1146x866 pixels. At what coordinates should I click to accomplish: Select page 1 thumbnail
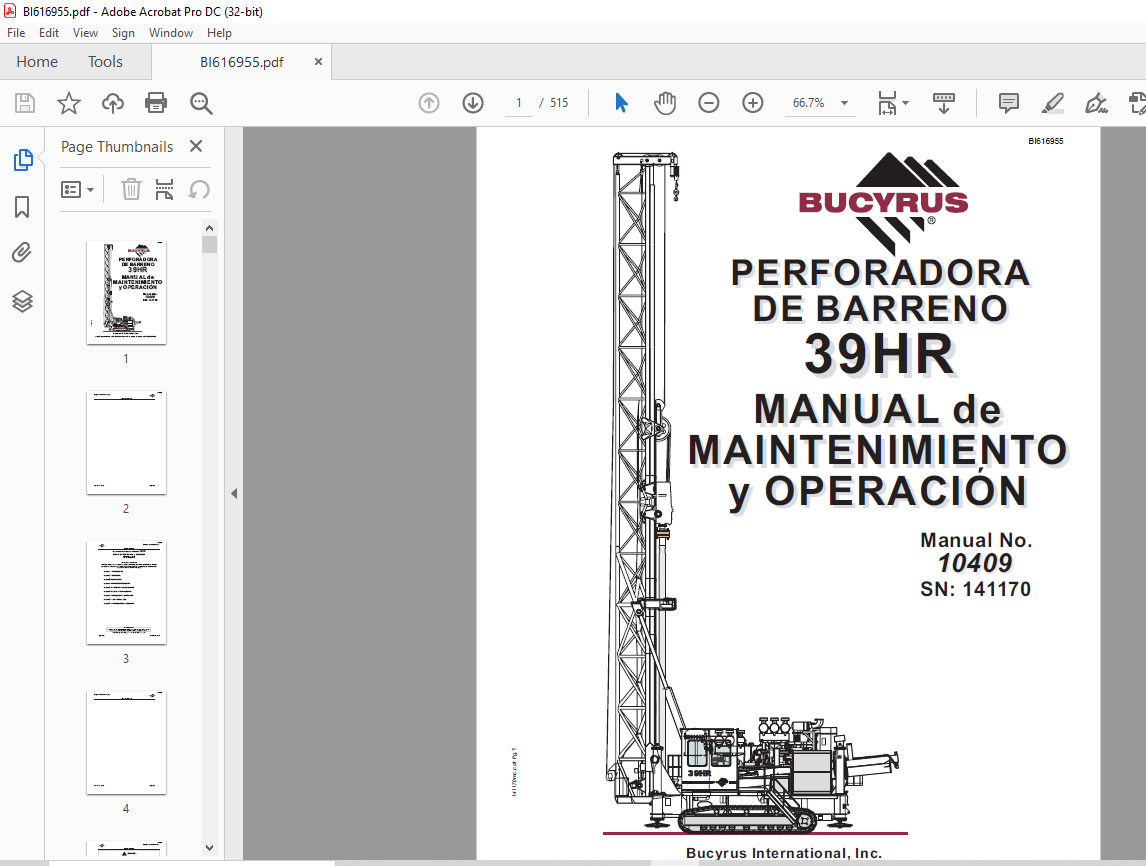coord(126,292)
